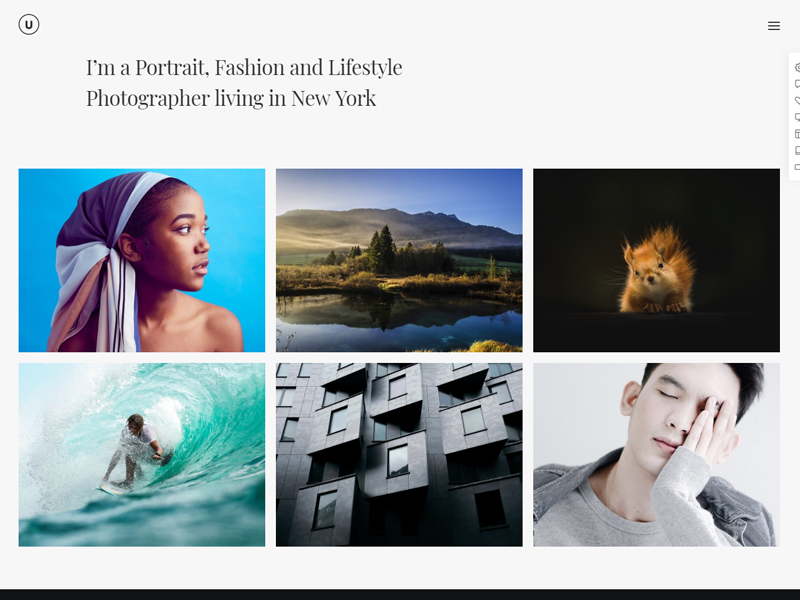Open the settings gear in side panel

pyautogui.click(x=797, y=67)
